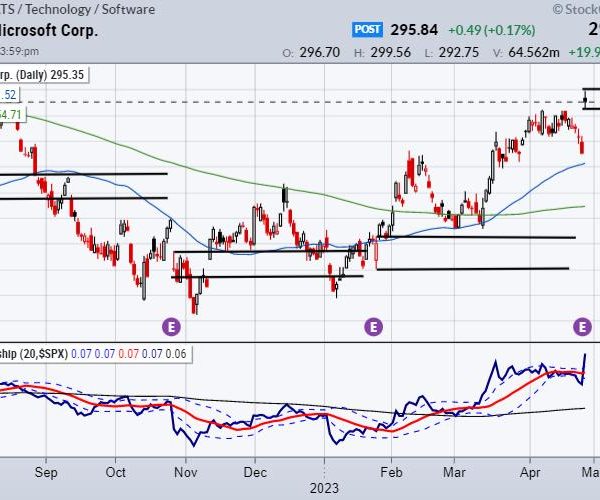Open the Software breadcrumb link

tap(129, 9)
